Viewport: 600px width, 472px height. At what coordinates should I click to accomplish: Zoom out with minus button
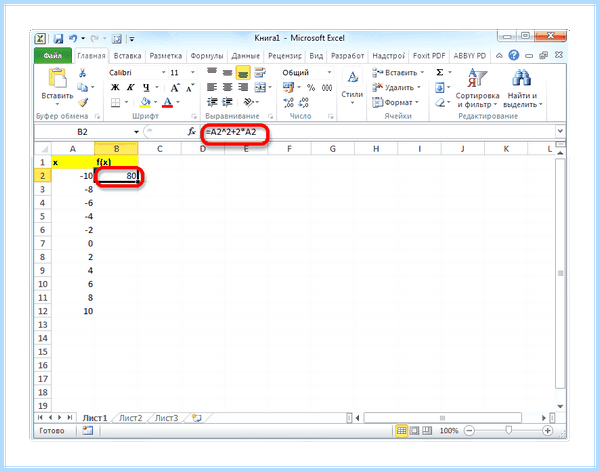469,431
